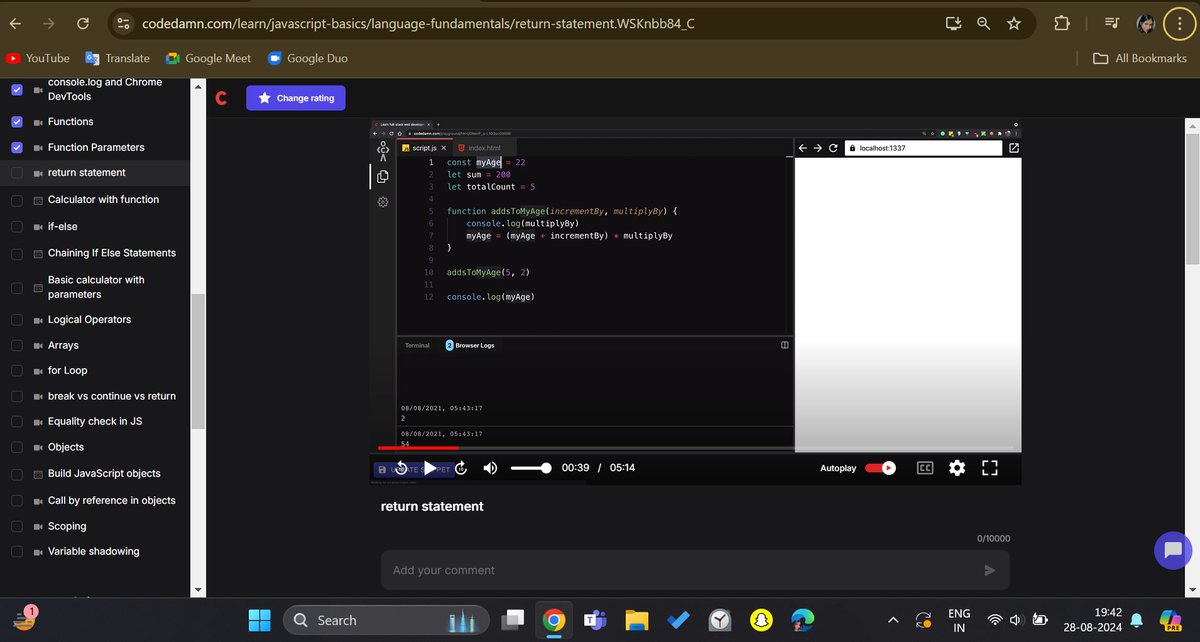Screen dimensions: 1200x642
Task: Mute the video with speaker icon
Action: pyautogui.click(x=491, y=467)
